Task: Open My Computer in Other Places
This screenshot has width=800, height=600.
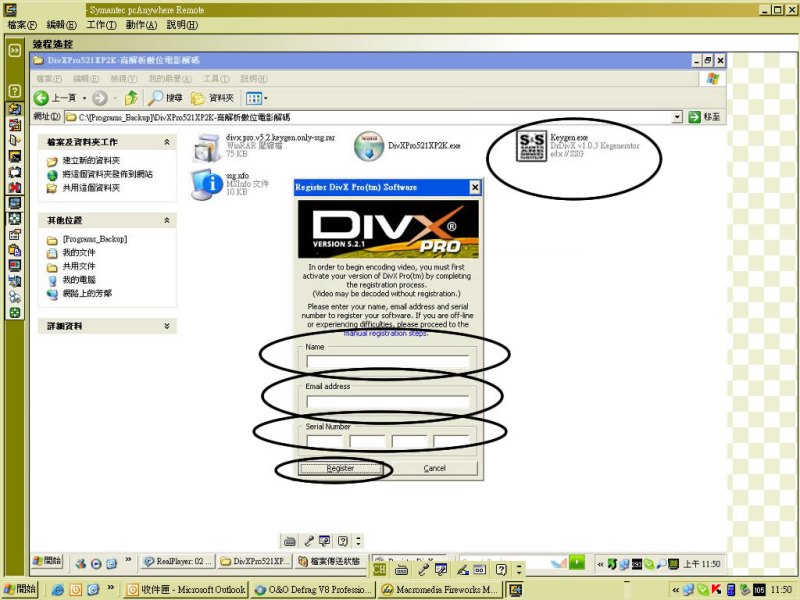Action: pyautogui.click(x=79, y=280)
